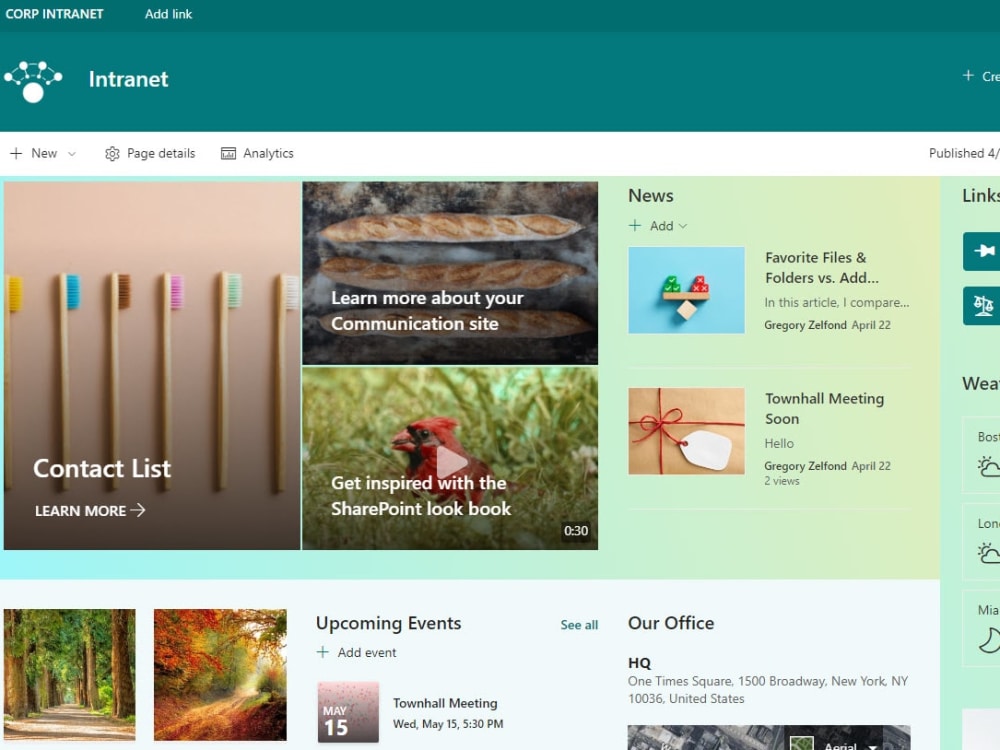Click the plus icon beside Add under News
The width and height of the screenshot is (1000, 750).
click(x=635, y=227)
